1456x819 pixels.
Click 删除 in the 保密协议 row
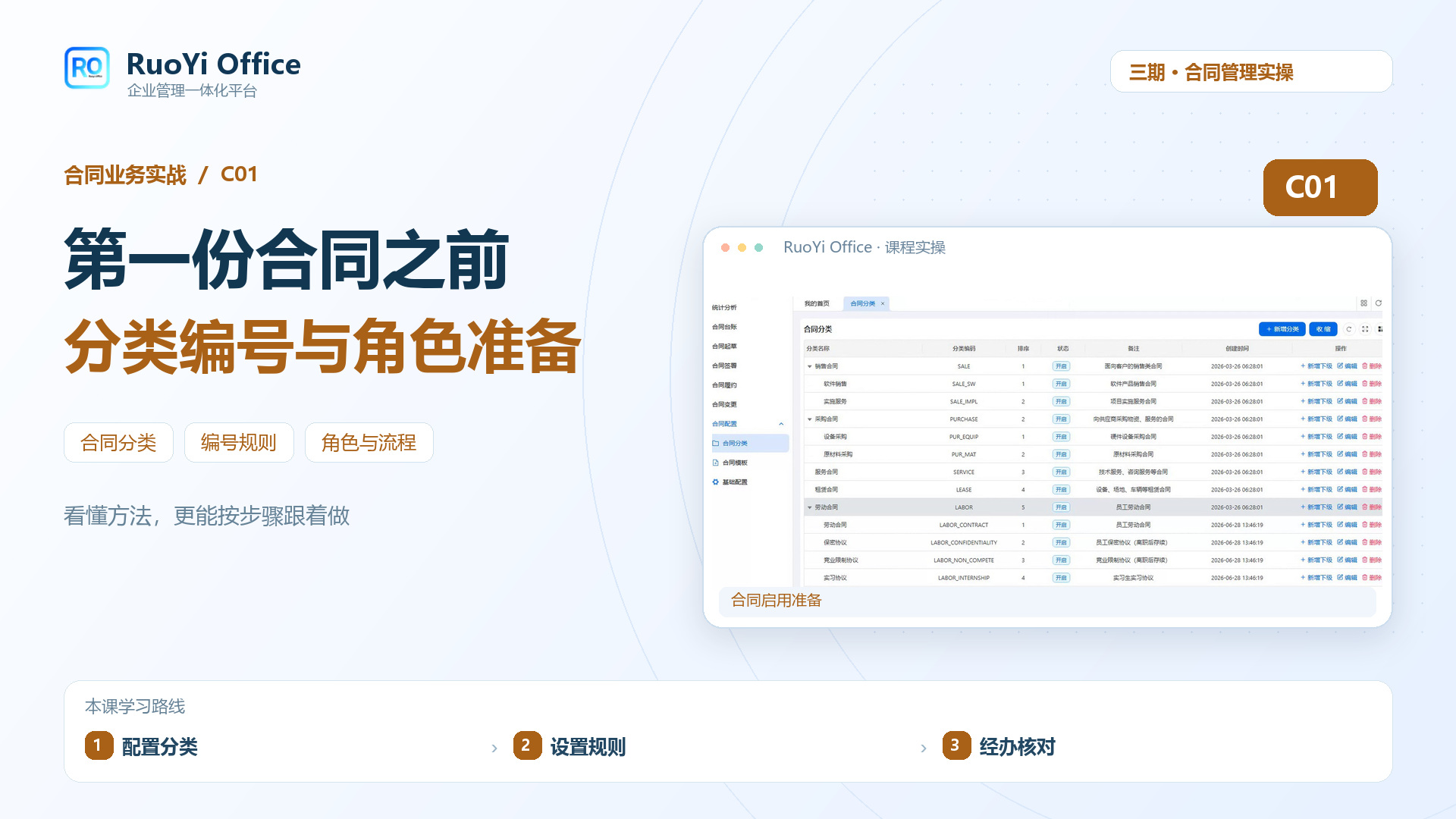(1372, 542)
